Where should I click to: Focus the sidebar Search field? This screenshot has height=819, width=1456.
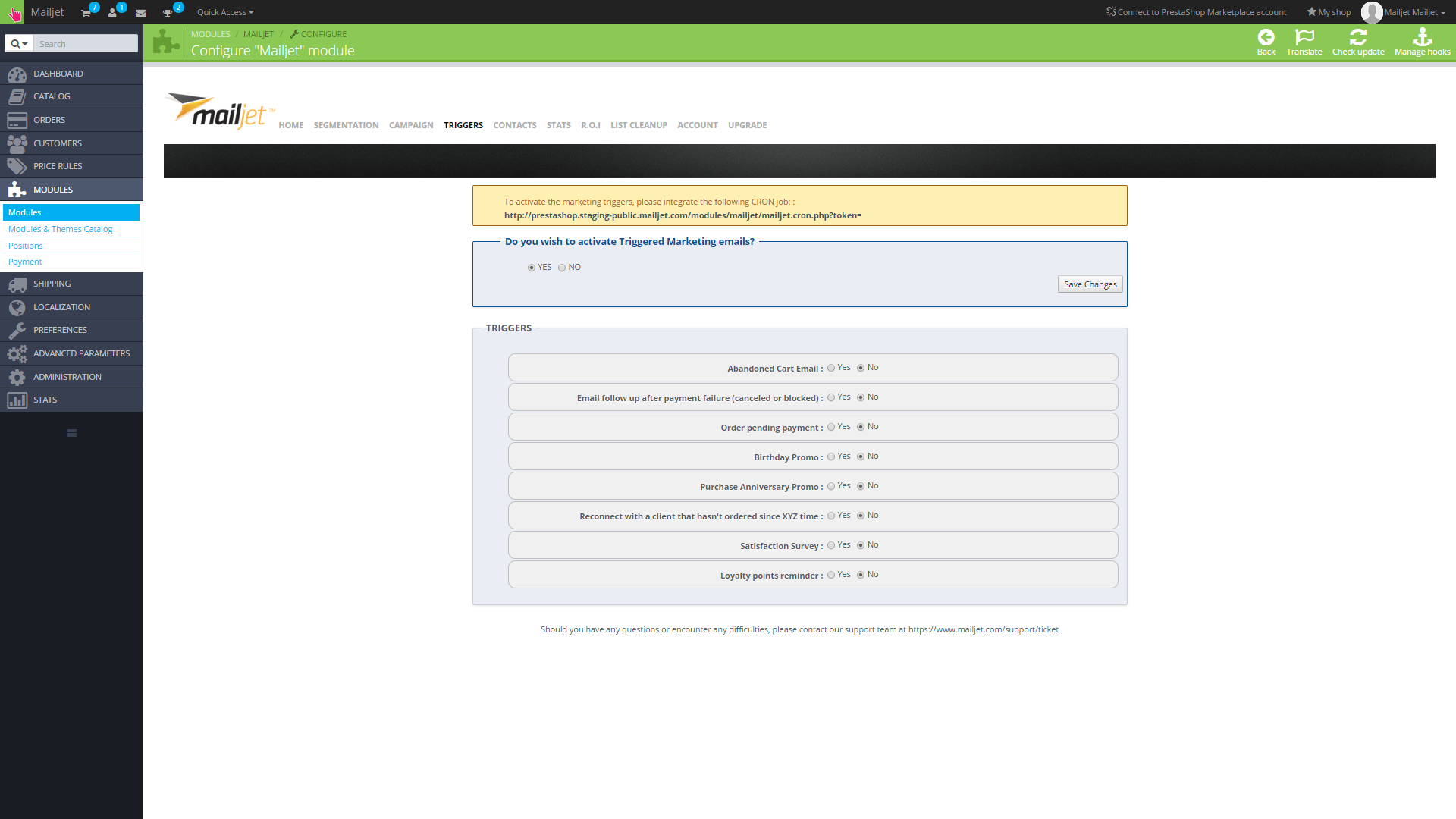(86, 44)
